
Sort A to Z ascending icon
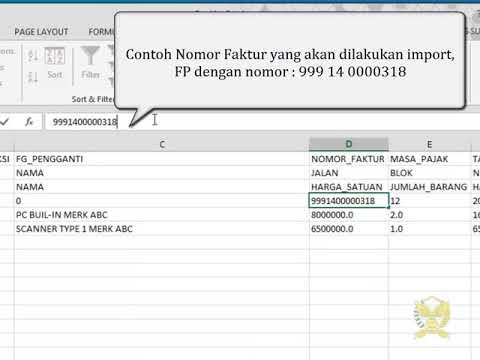tap(33, 55)
